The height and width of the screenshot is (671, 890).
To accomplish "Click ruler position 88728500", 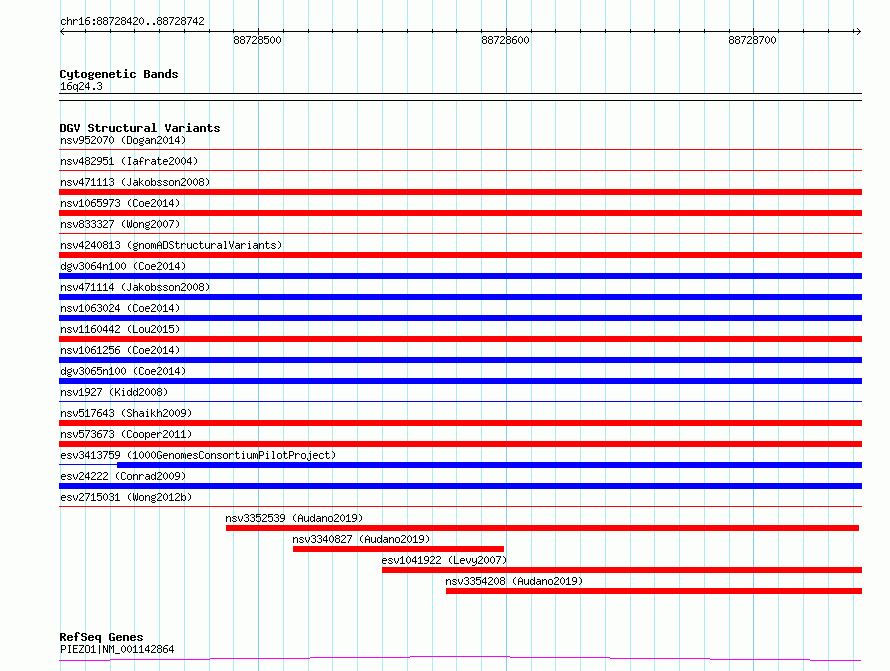I will [x=257, y=40].
